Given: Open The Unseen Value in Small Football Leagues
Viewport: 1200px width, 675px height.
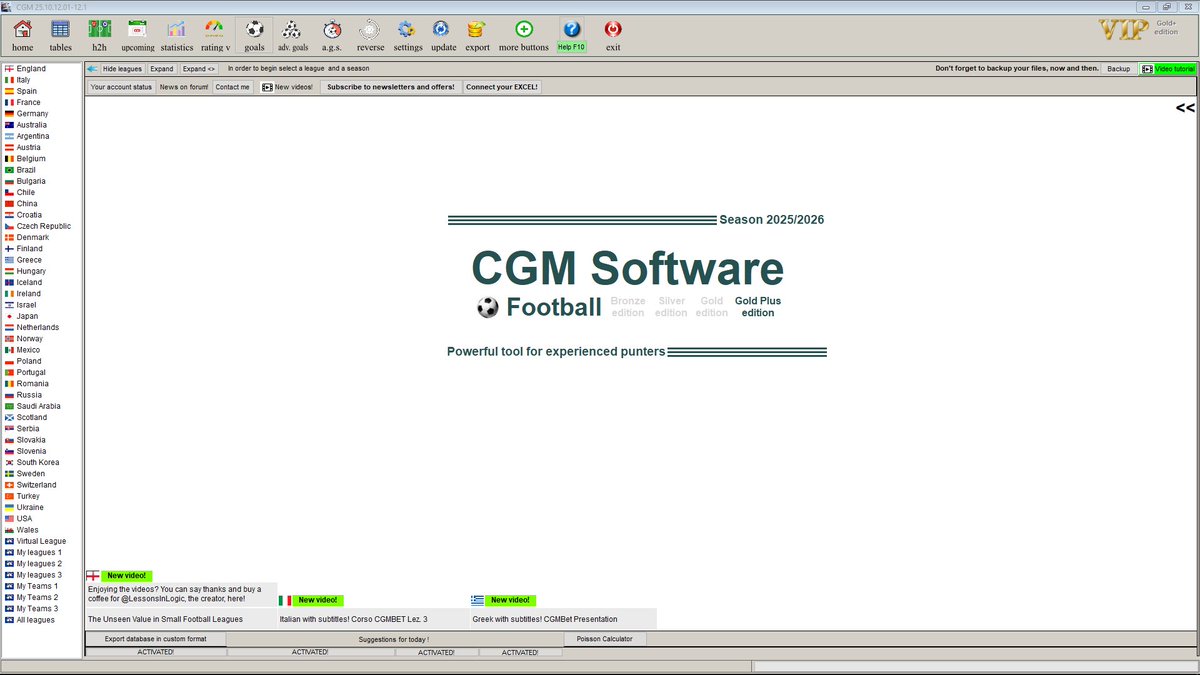Looking at the screenshot, I should 181,619.
